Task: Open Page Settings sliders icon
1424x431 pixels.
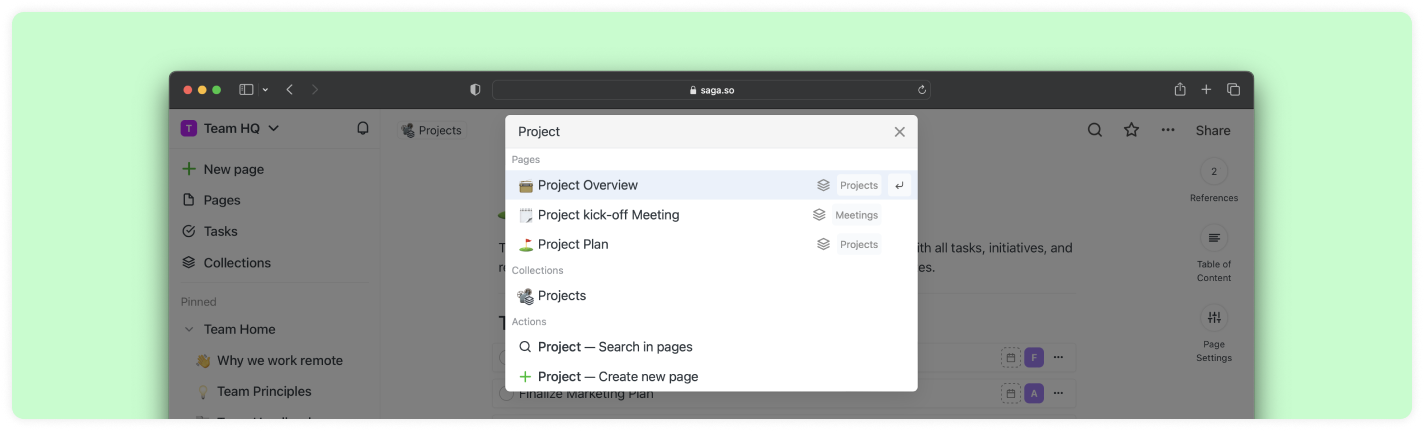Action: click(1214, 318)
